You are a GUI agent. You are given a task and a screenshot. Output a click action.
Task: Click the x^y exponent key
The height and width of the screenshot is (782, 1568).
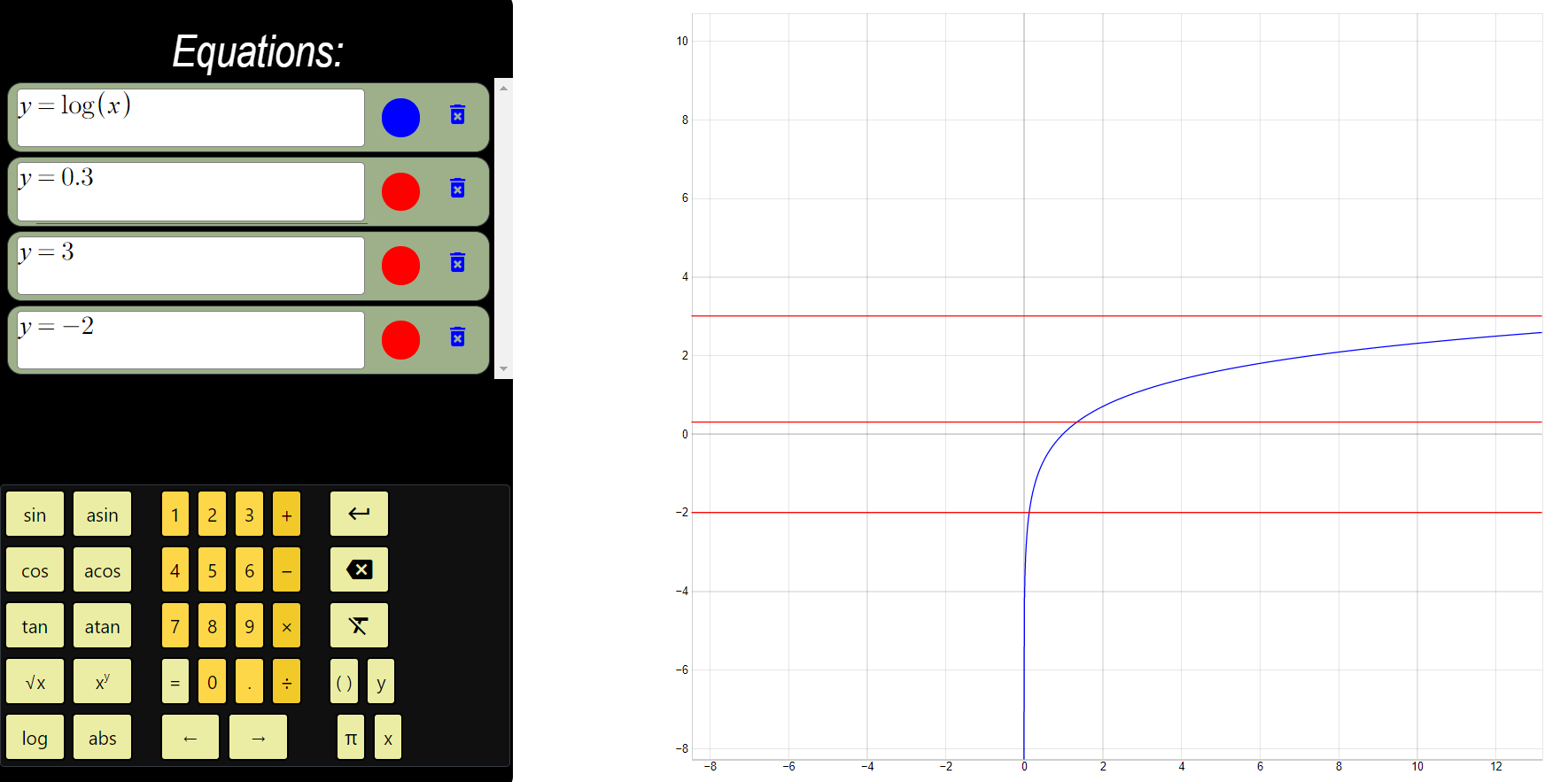(102, 682)
